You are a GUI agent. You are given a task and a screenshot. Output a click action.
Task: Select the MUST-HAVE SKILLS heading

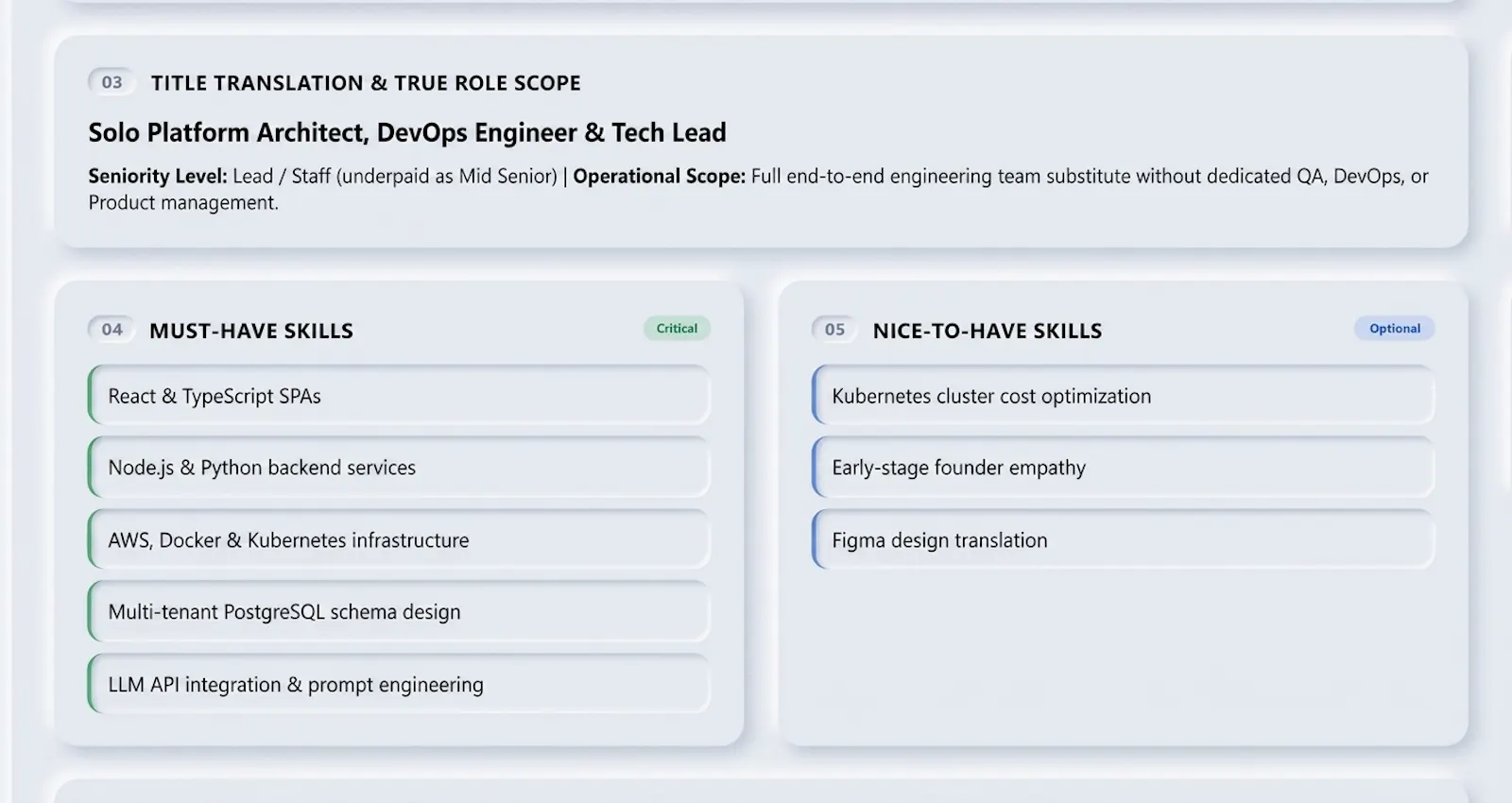251,331
